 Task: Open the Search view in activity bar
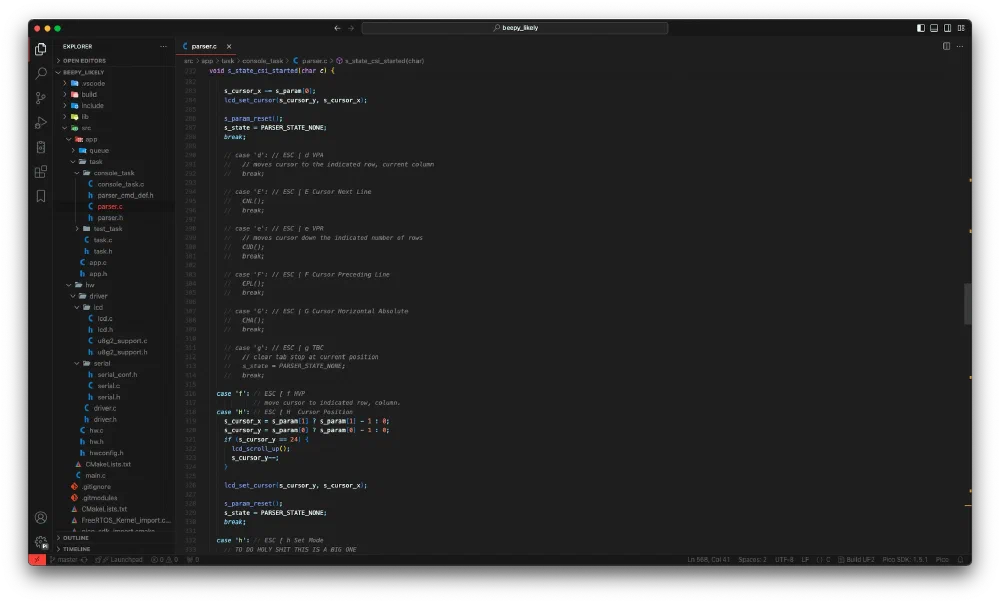click(41, 73)
